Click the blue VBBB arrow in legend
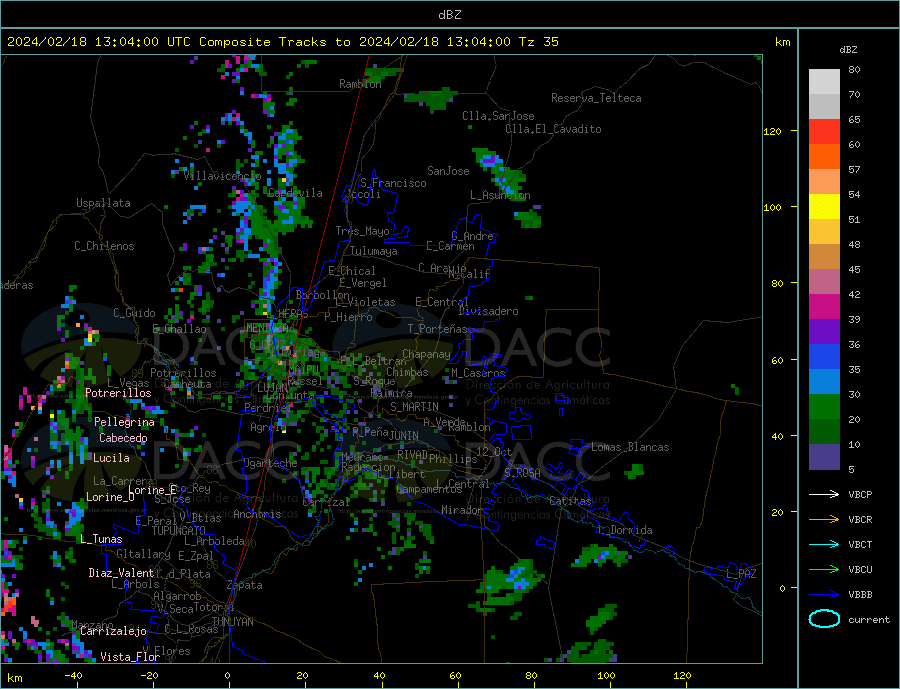This screenshot has height=689, width=900. (x=824, y=594)
